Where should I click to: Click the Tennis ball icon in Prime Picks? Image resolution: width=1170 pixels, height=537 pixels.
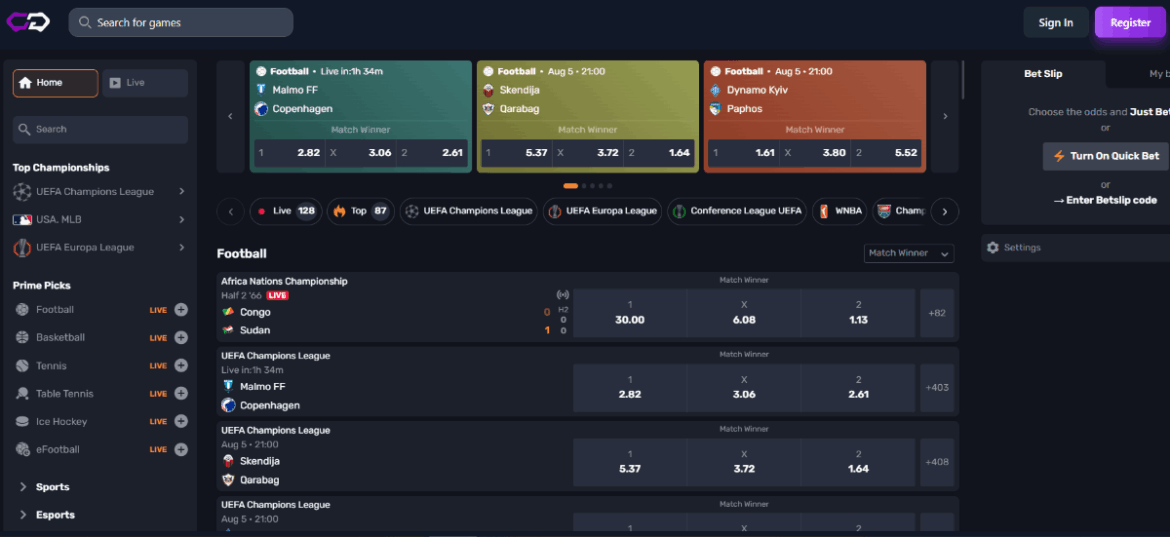coord(22,365)
